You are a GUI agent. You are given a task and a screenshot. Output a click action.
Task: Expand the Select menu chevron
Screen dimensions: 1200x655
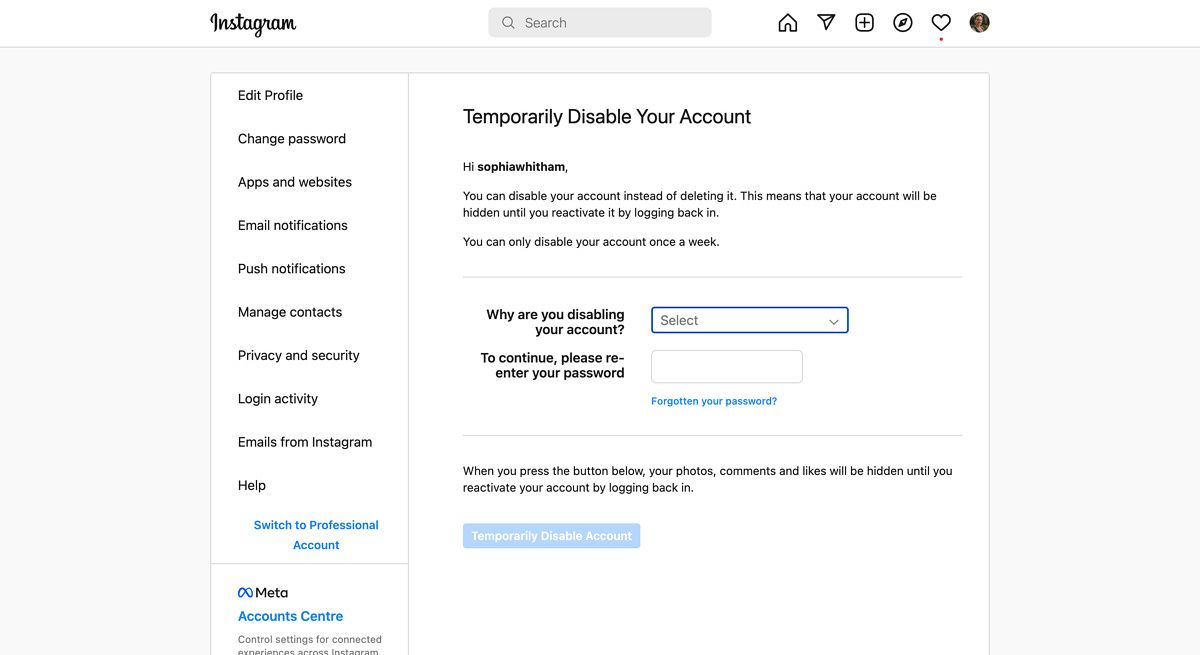tap(833, 320)
